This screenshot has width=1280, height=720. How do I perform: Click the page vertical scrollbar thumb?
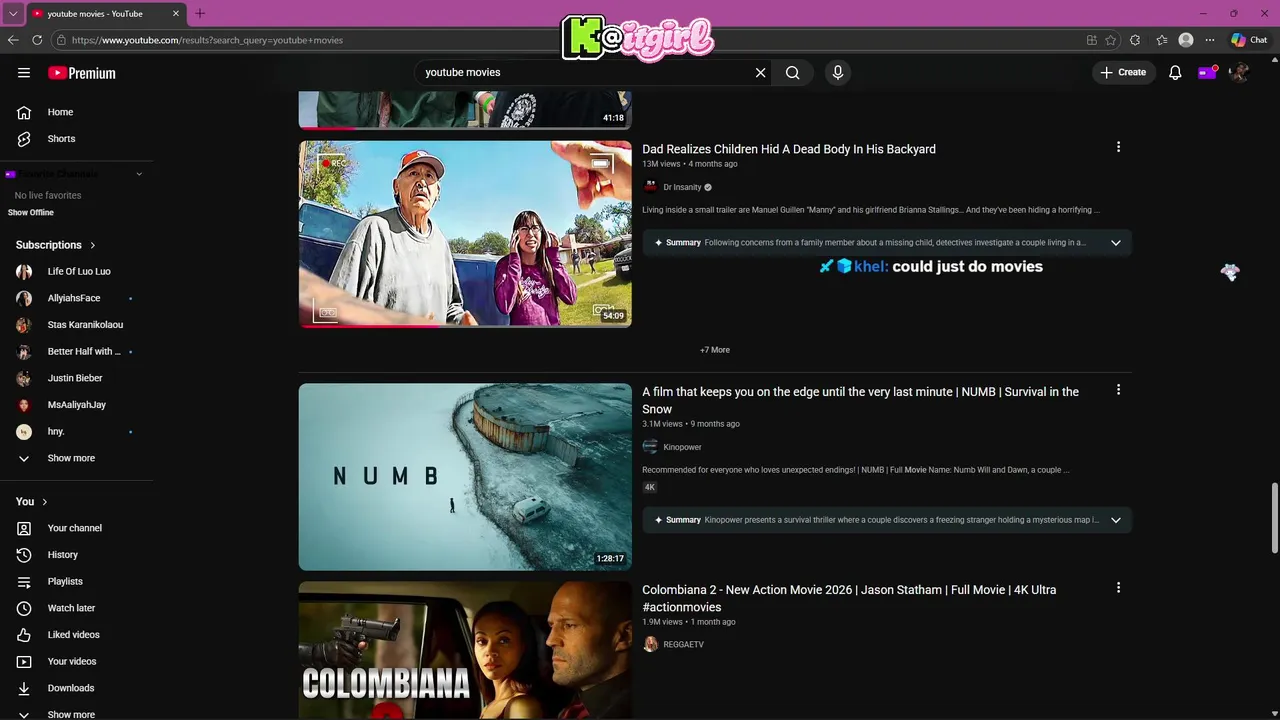pos(1274,517)
